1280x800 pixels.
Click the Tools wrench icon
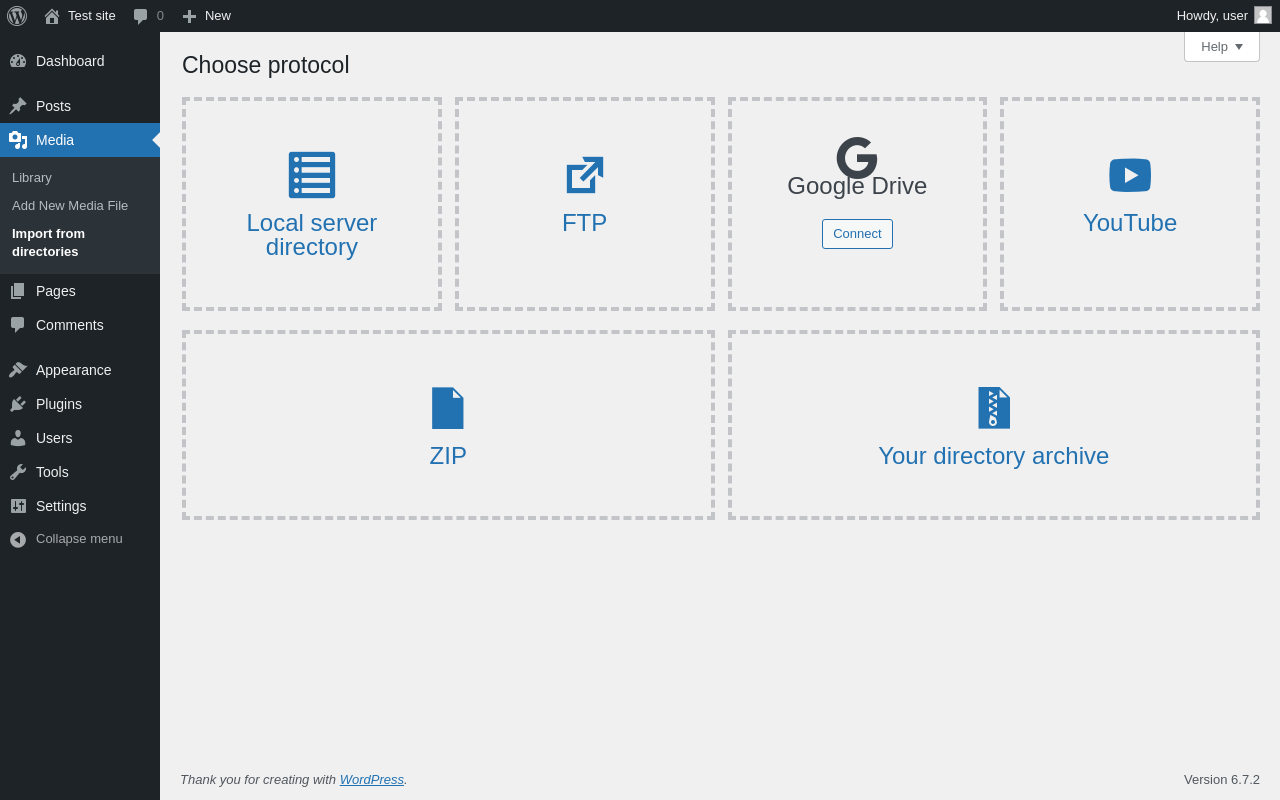point(18,472)
